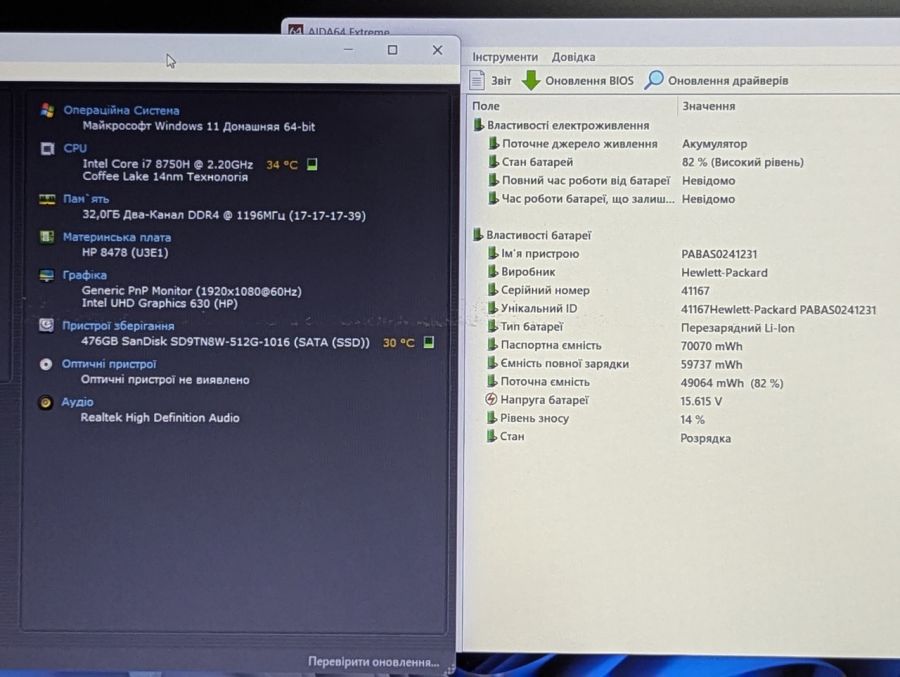Maximize the Speccy window
This screenshot has width=900, height=677.
coord(393,50)
